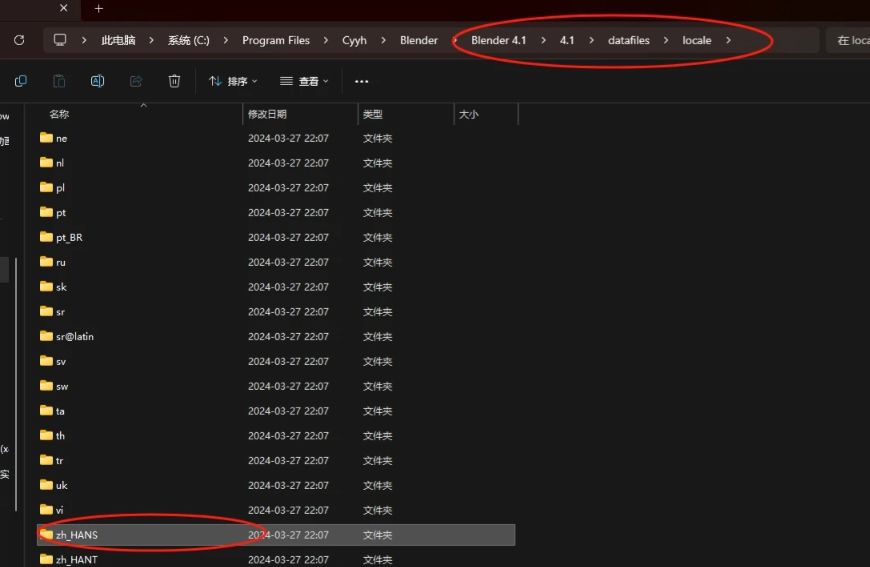Select the ru folder
The width and height of the screenshot is (870, 567).
coord(276,262)
